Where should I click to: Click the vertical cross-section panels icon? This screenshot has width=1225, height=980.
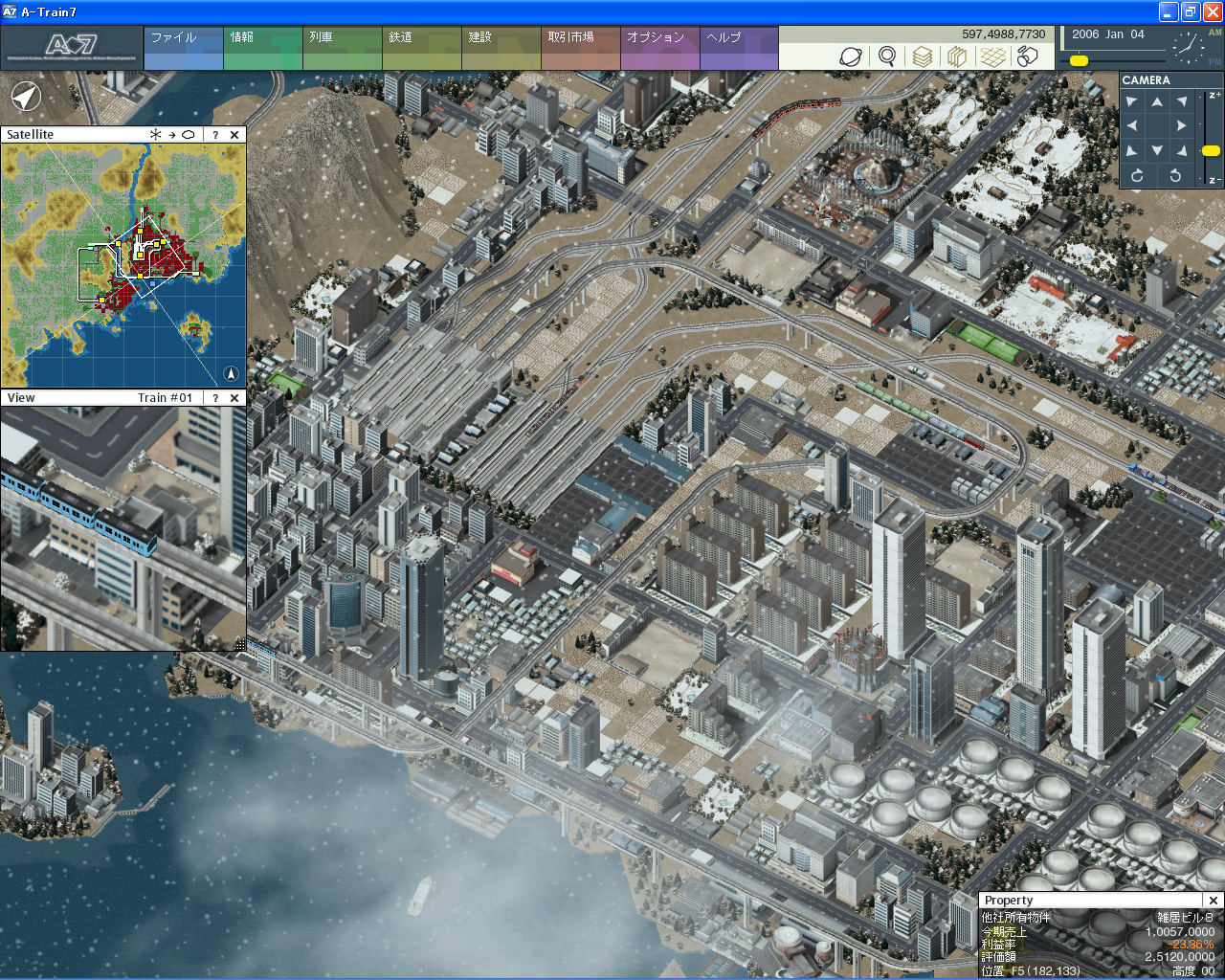coord(957,56)
